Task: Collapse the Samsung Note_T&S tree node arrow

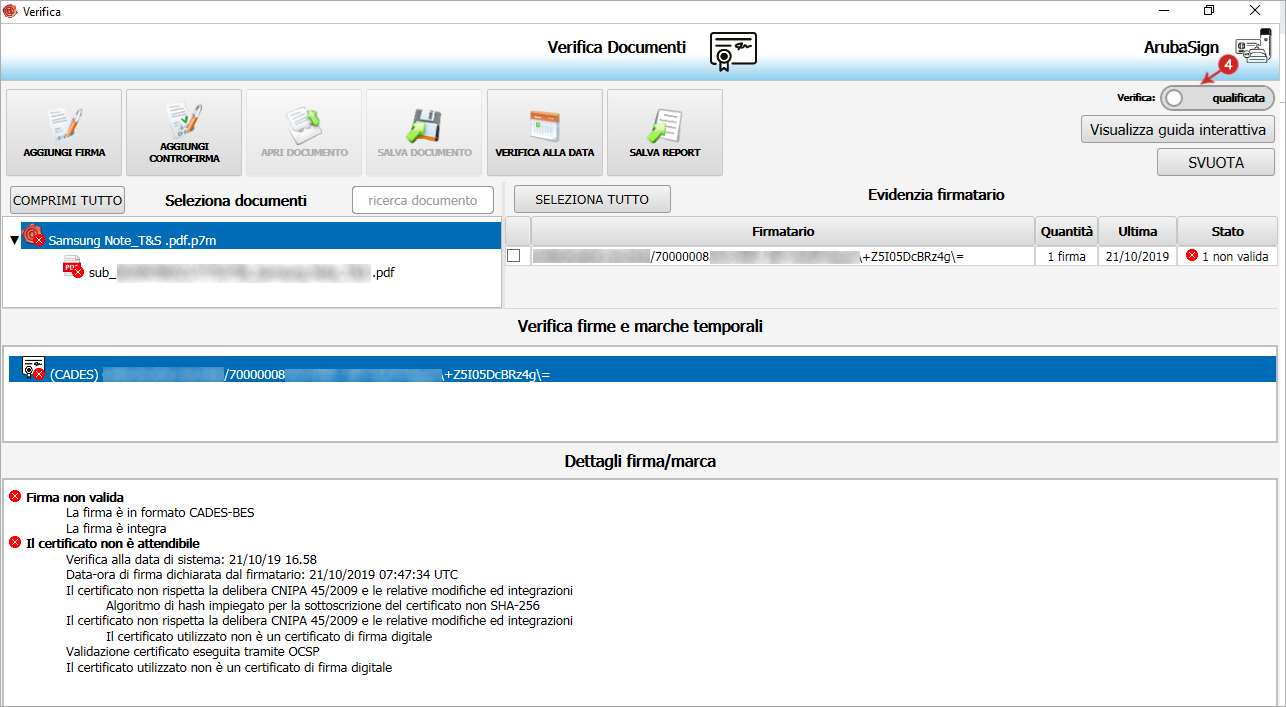Action: (14, 240)
